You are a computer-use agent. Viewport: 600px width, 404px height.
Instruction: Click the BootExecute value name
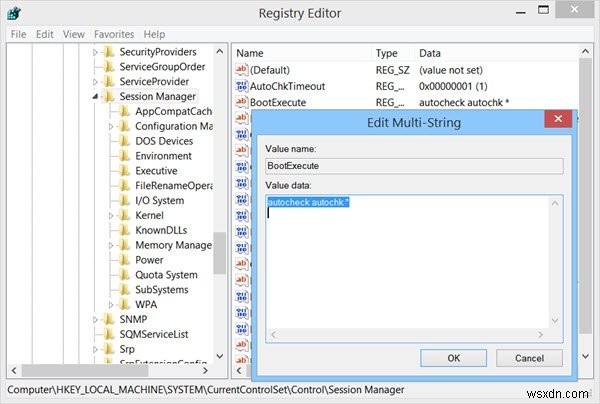(278, 103)
